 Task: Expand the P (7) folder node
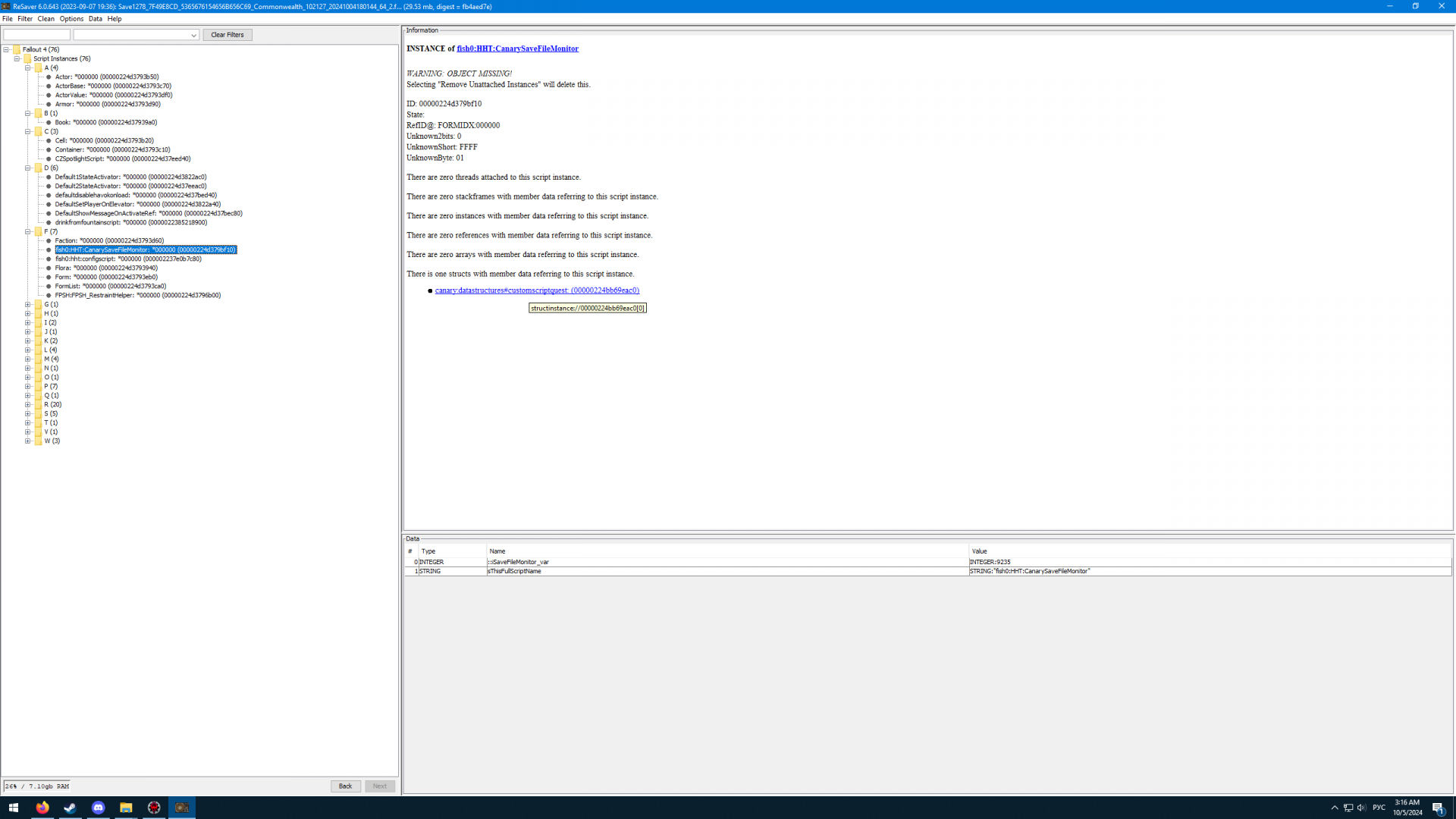[x=28, y=386]
